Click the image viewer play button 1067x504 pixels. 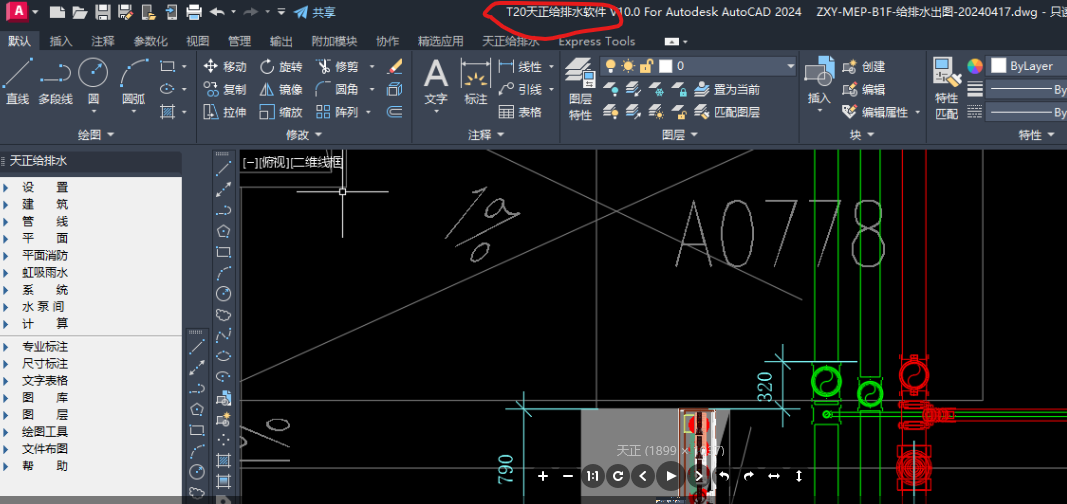(x=670, y=475)
